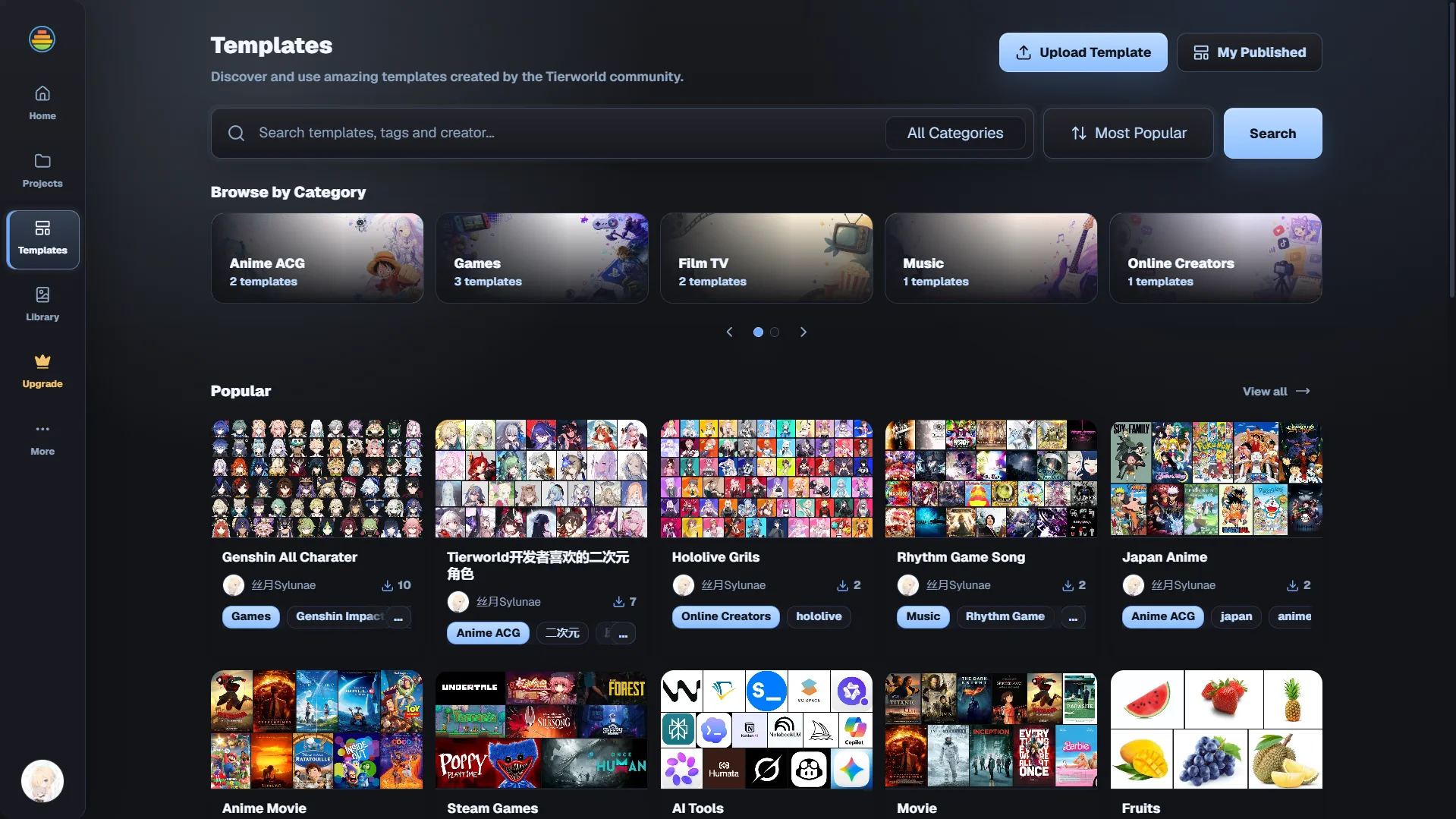Screen dimensions: 1456x819
Task: Click the Search button
Action: (1272, 133)
